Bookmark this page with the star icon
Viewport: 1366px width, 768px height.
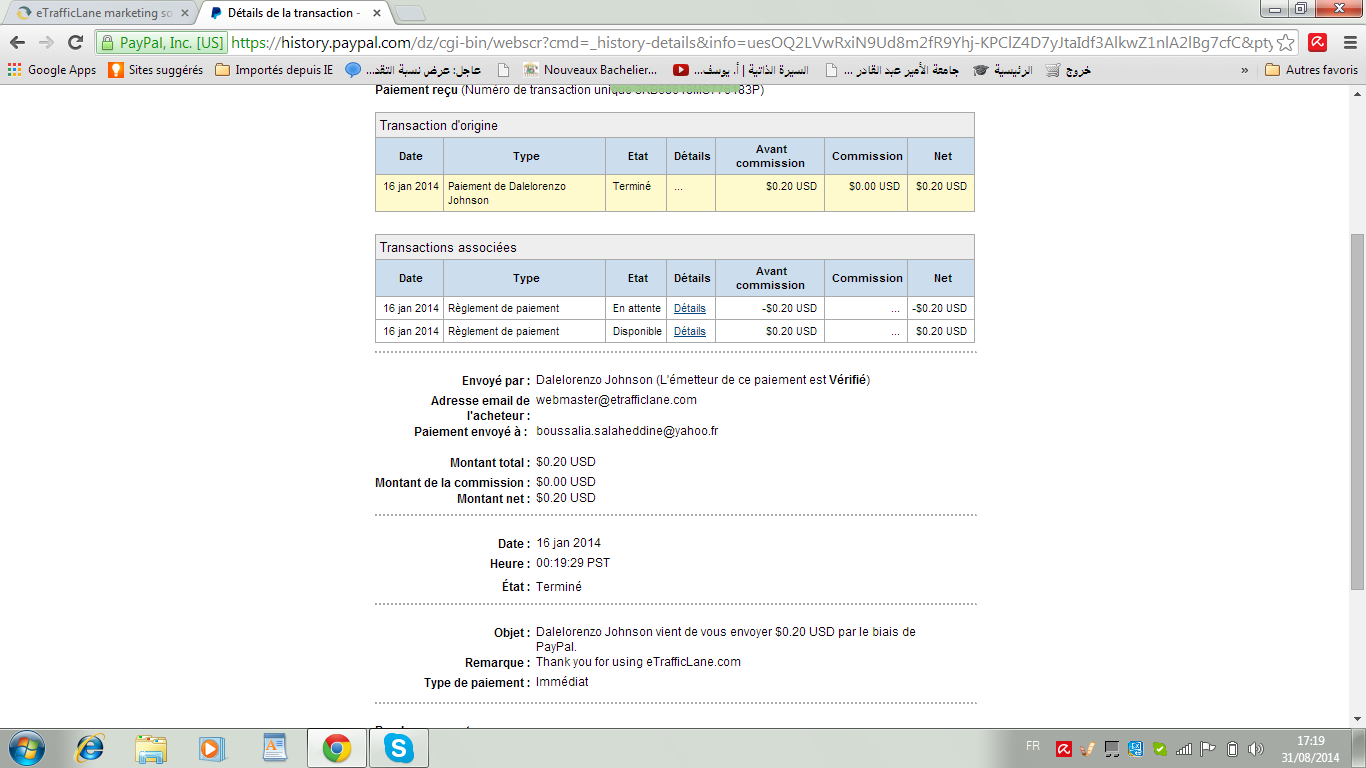click(x=1286, y=42)
